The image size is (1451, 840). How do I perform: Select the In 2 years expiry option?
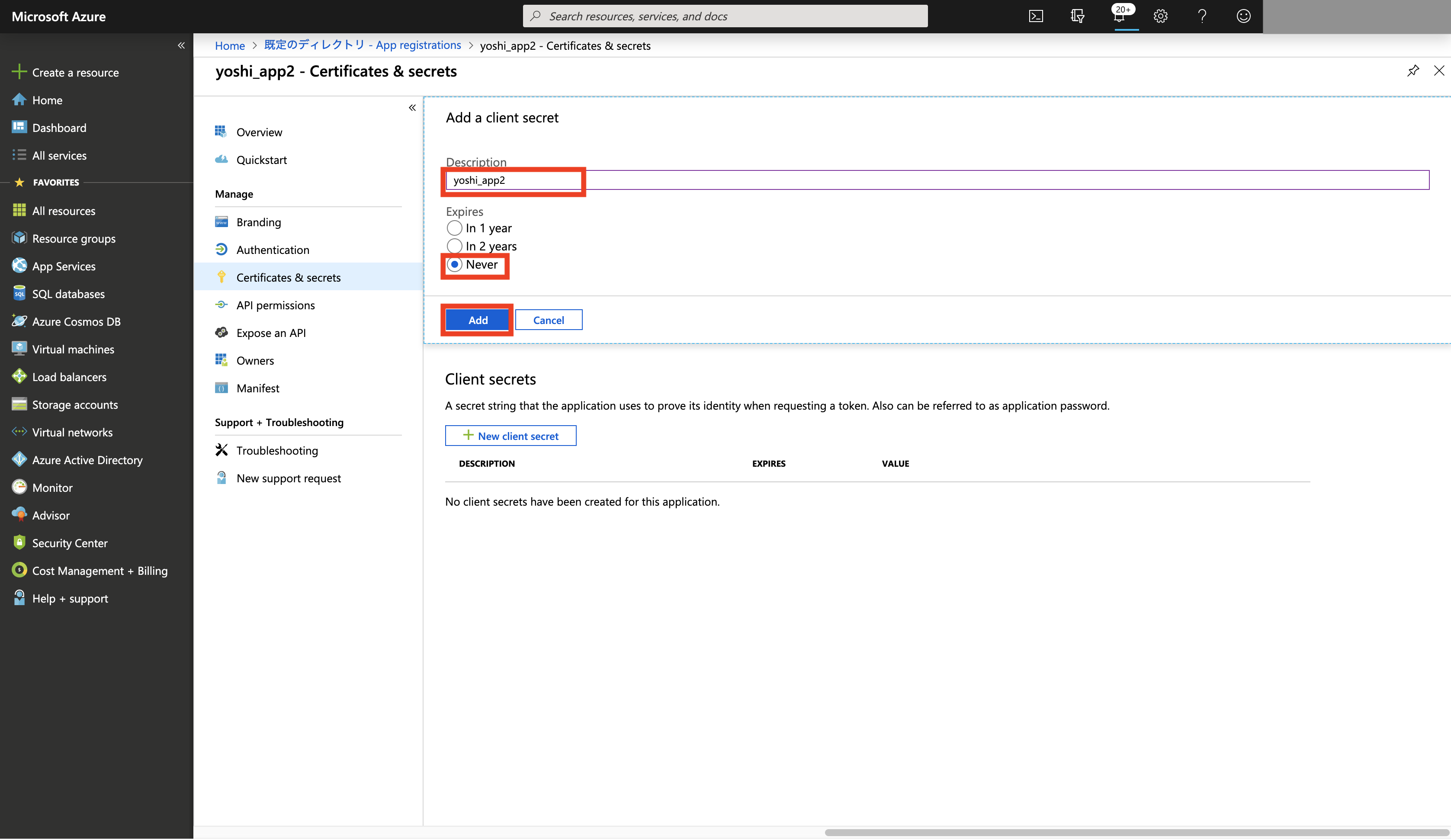454,247
